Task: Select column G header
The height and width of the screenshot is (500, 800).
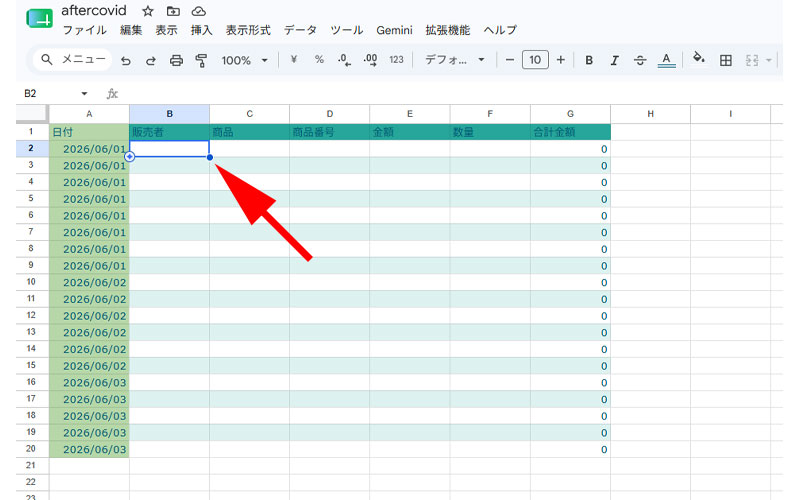Action: [570, 114]
